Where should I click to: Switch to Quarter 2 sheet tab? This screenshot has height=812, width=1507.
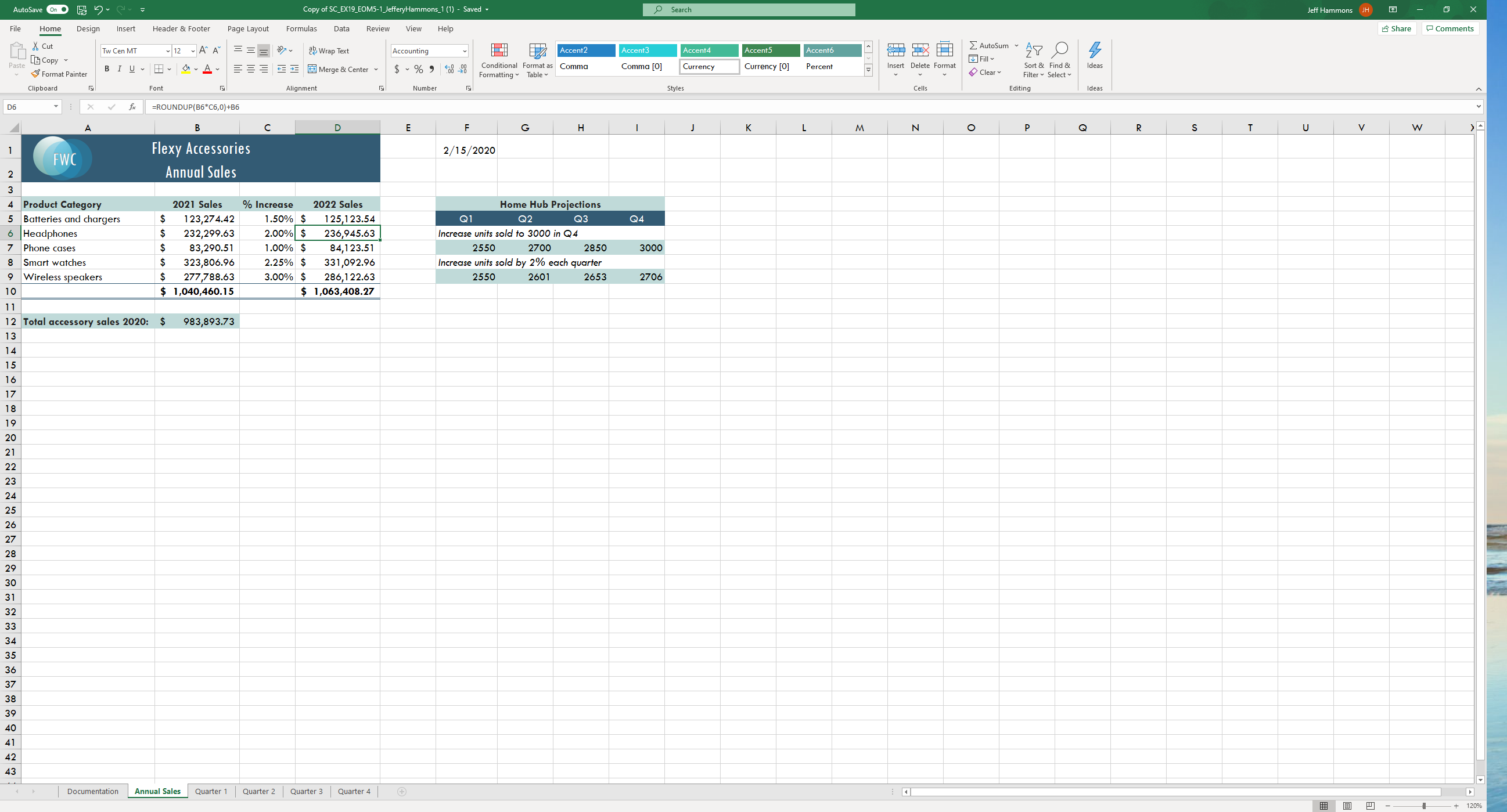(x=258, y=791)
